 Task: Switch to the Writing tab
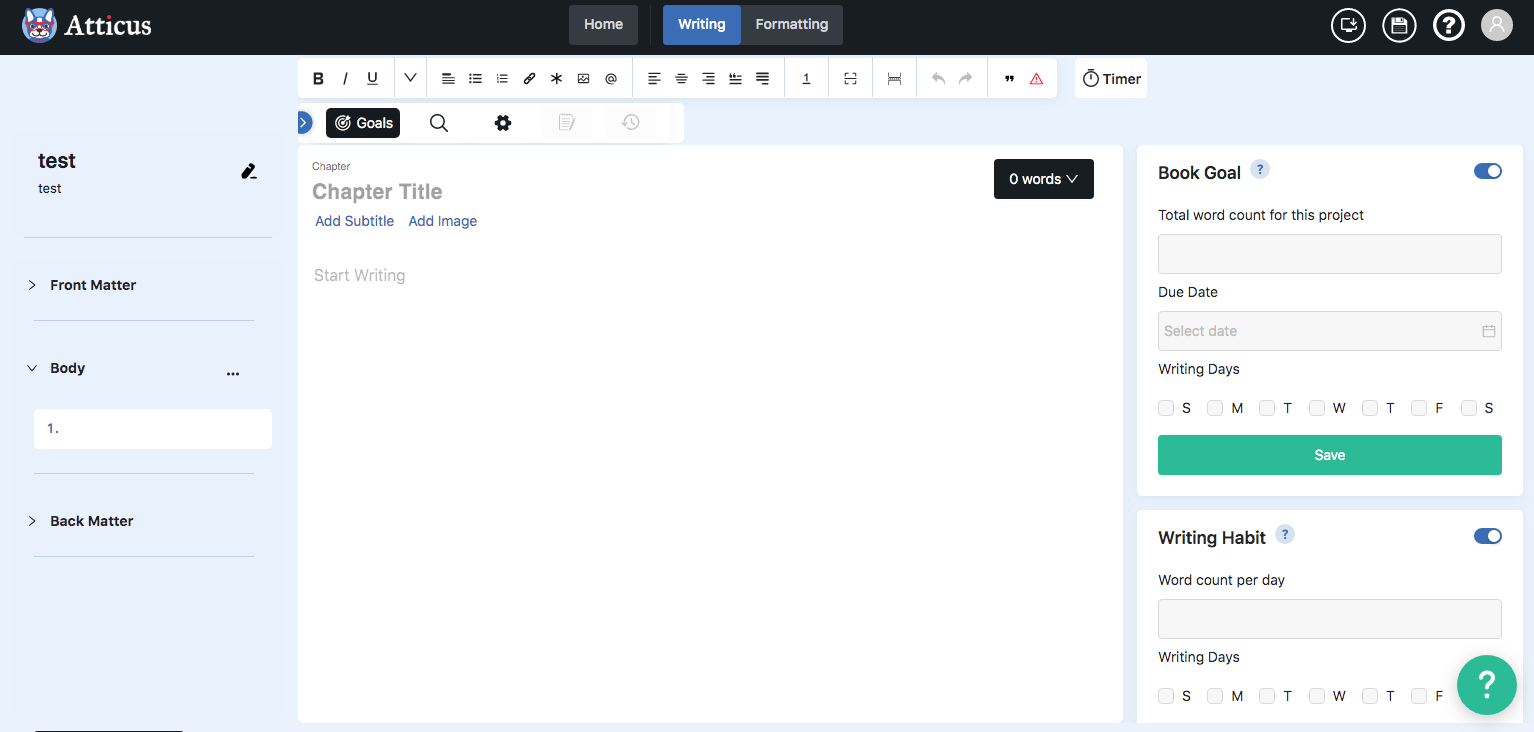point(701,25)
